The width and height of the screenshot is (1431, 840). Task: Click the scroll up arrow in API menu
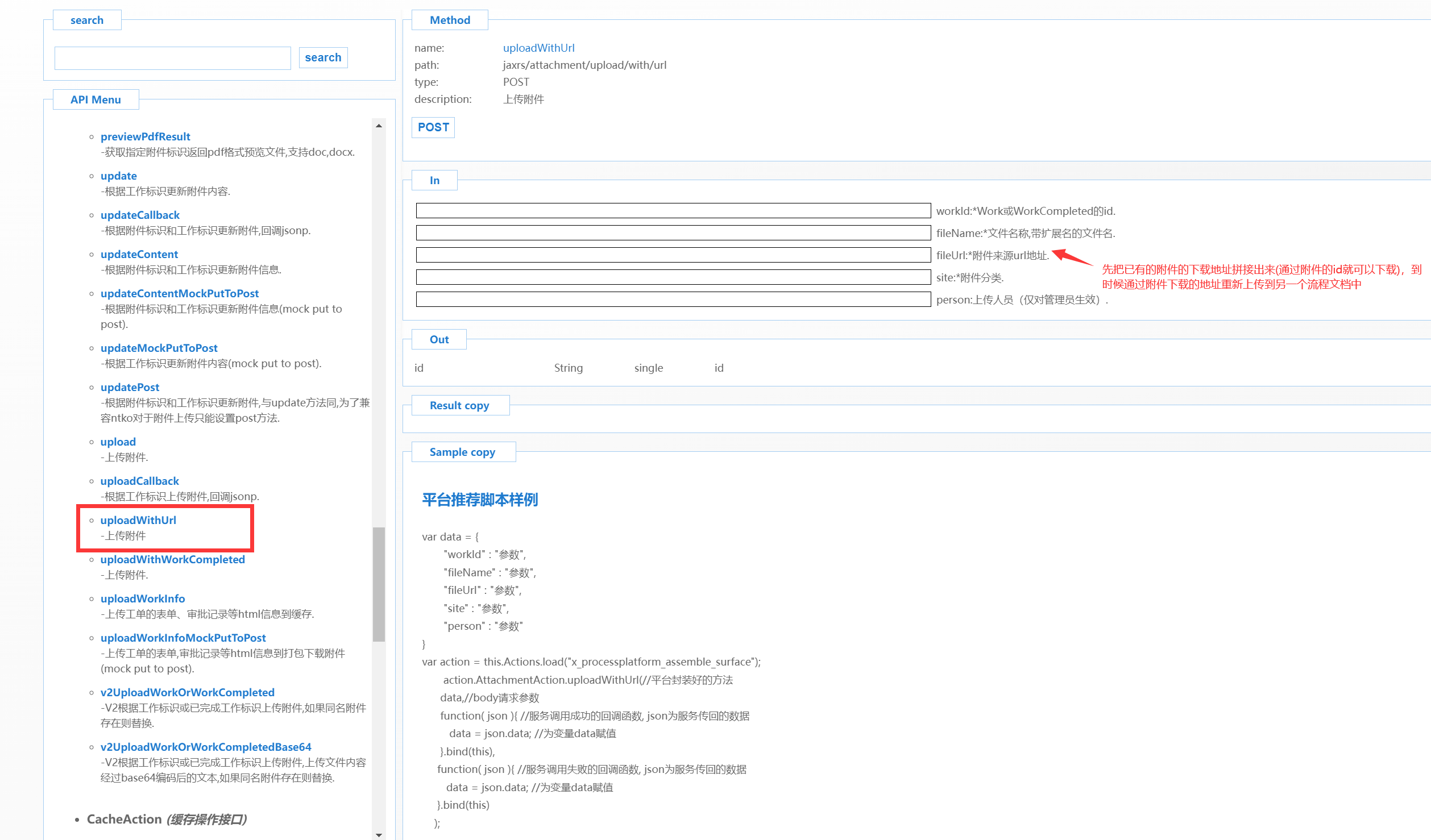click(x=379, y=126)
